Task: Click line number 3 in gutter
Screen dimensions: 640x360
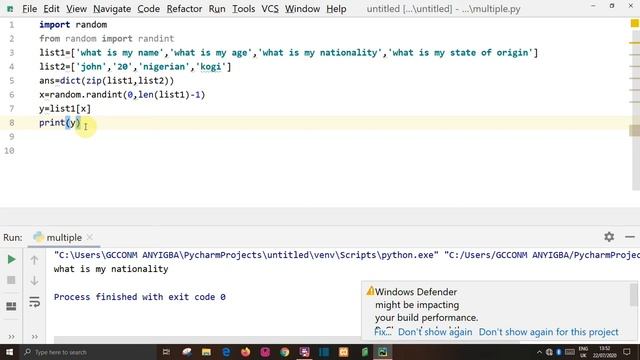Action: [x=11, y=53]
